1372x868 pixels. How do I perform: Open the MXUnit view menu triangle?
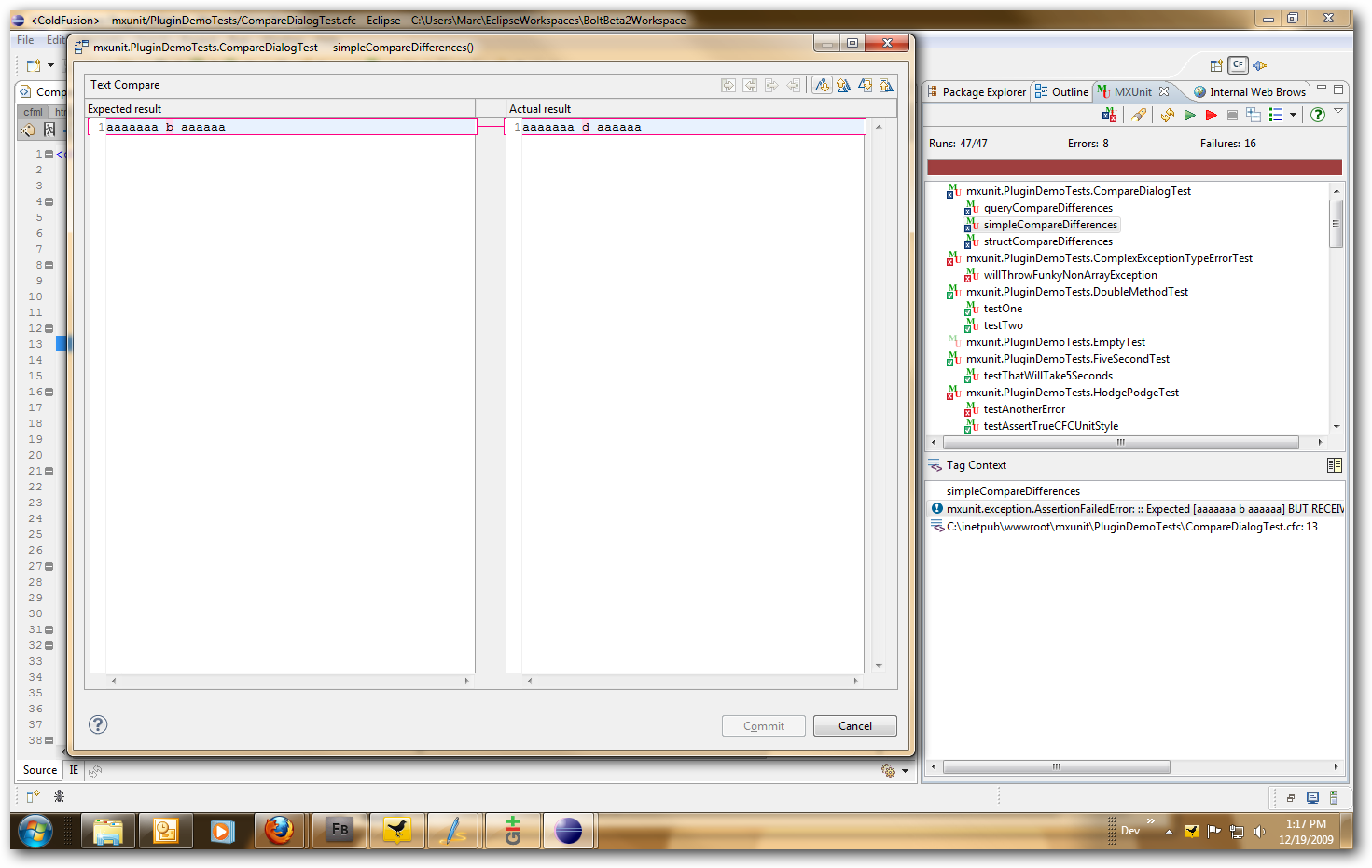point(1338,111)
